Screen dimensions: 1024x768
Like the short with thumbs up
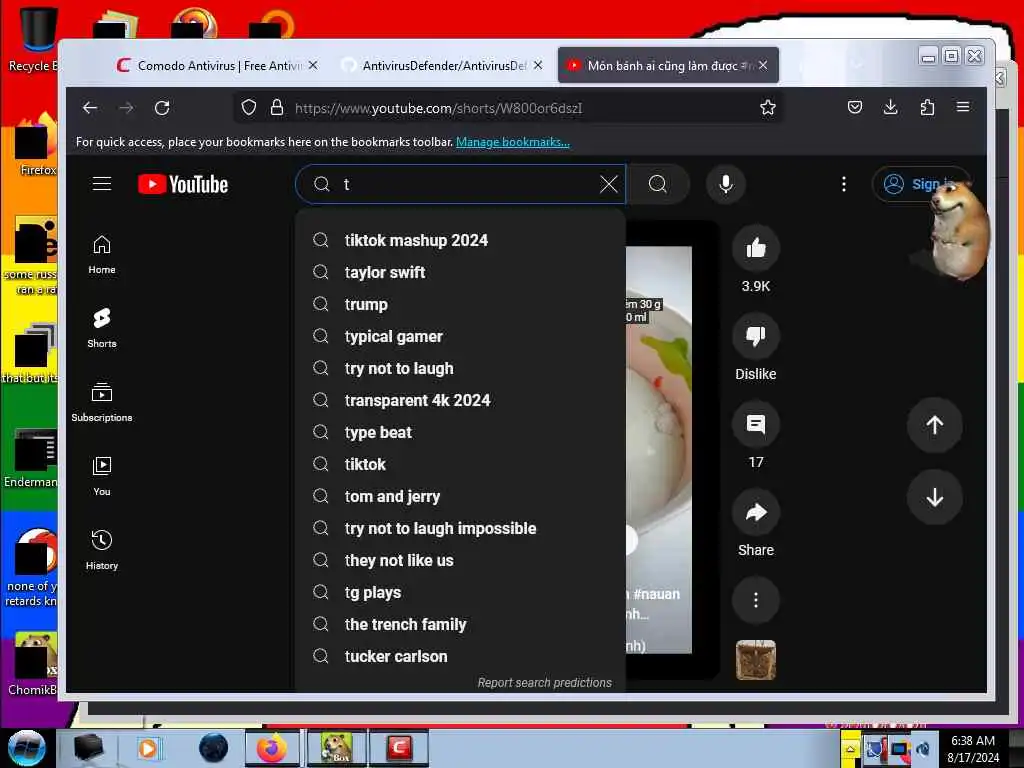pyautogui.click(x=756, y=249)
